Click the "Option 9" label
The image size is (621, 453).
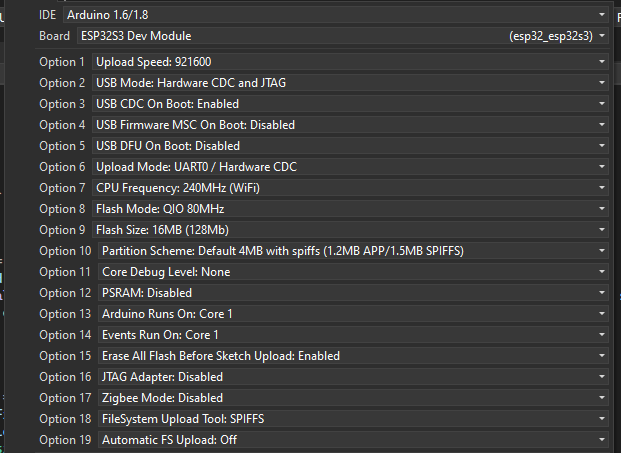[x=62, y=230]
